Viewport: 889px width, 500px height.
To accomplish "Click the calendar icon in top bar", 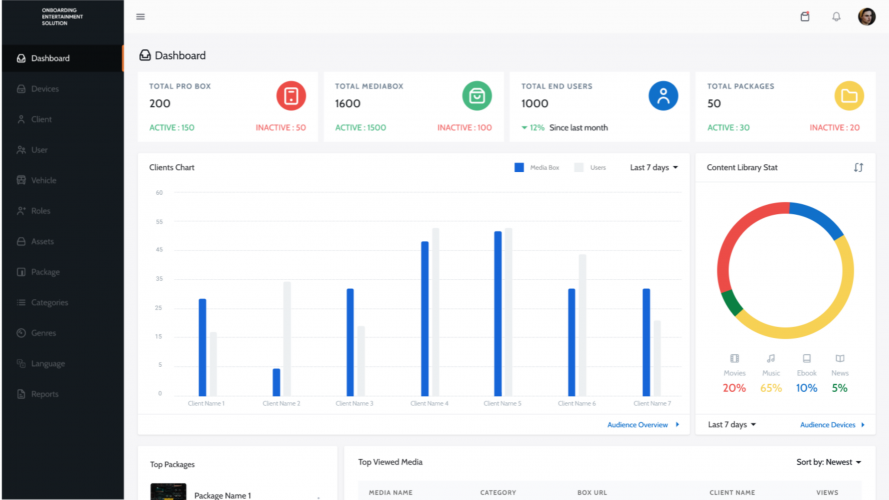I will [x=805, y=17].
